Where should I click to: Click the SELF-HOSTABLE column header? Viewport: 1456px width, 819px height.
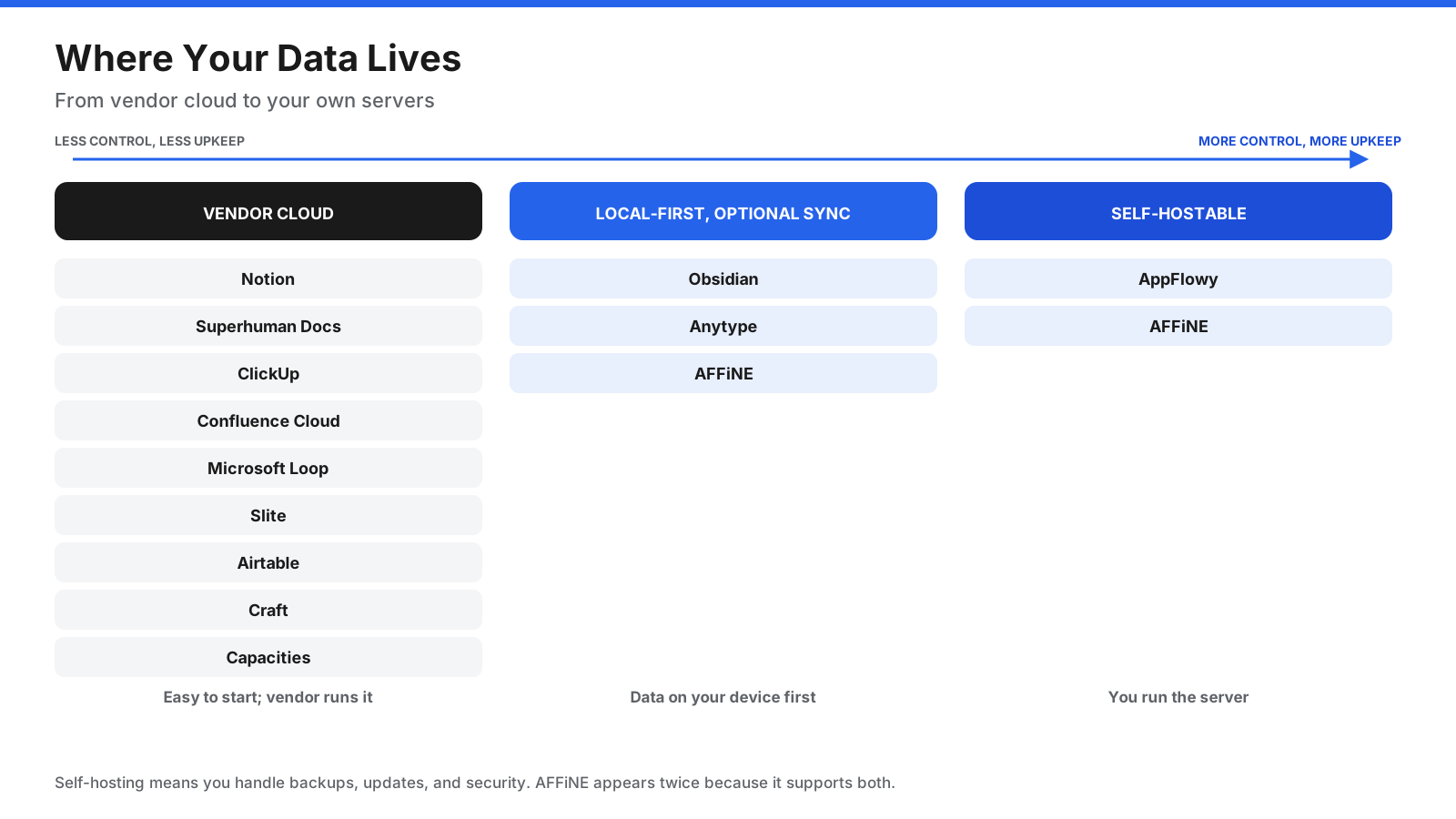[x=1178, y=211]
